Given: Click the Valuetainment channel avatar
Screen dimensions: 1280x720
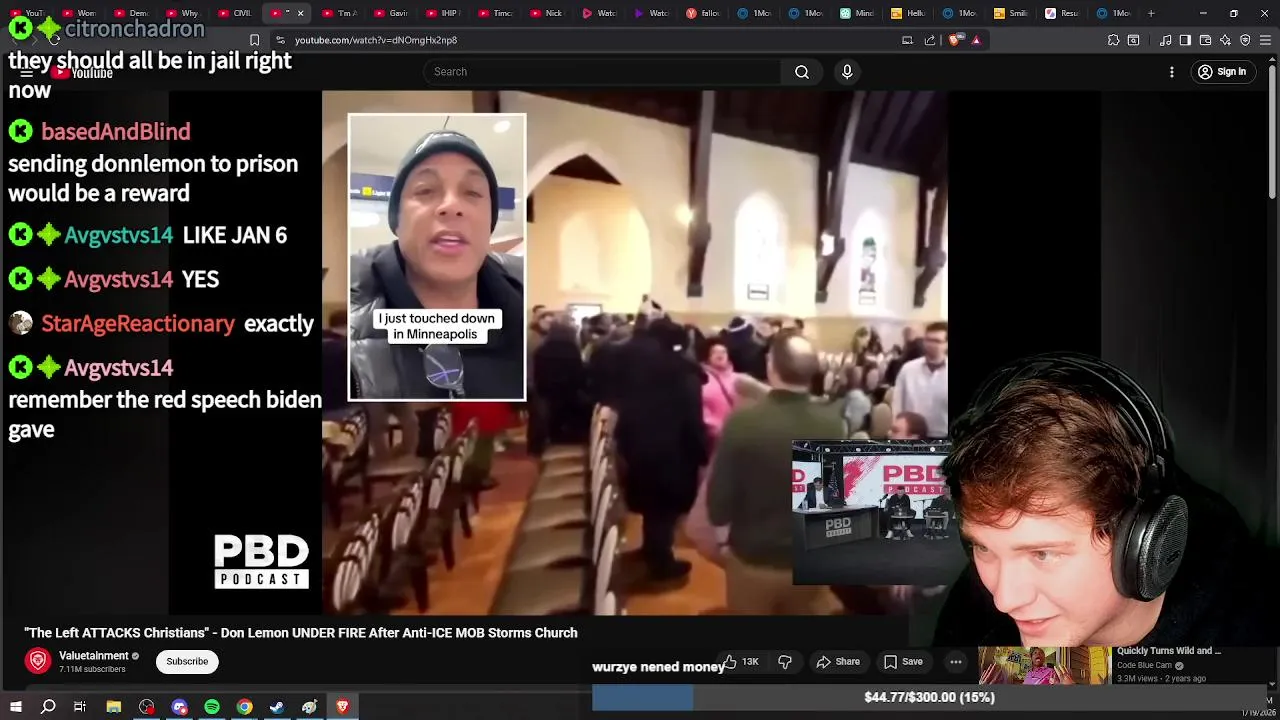Looking at the screenshot, I should coord(38,661).
